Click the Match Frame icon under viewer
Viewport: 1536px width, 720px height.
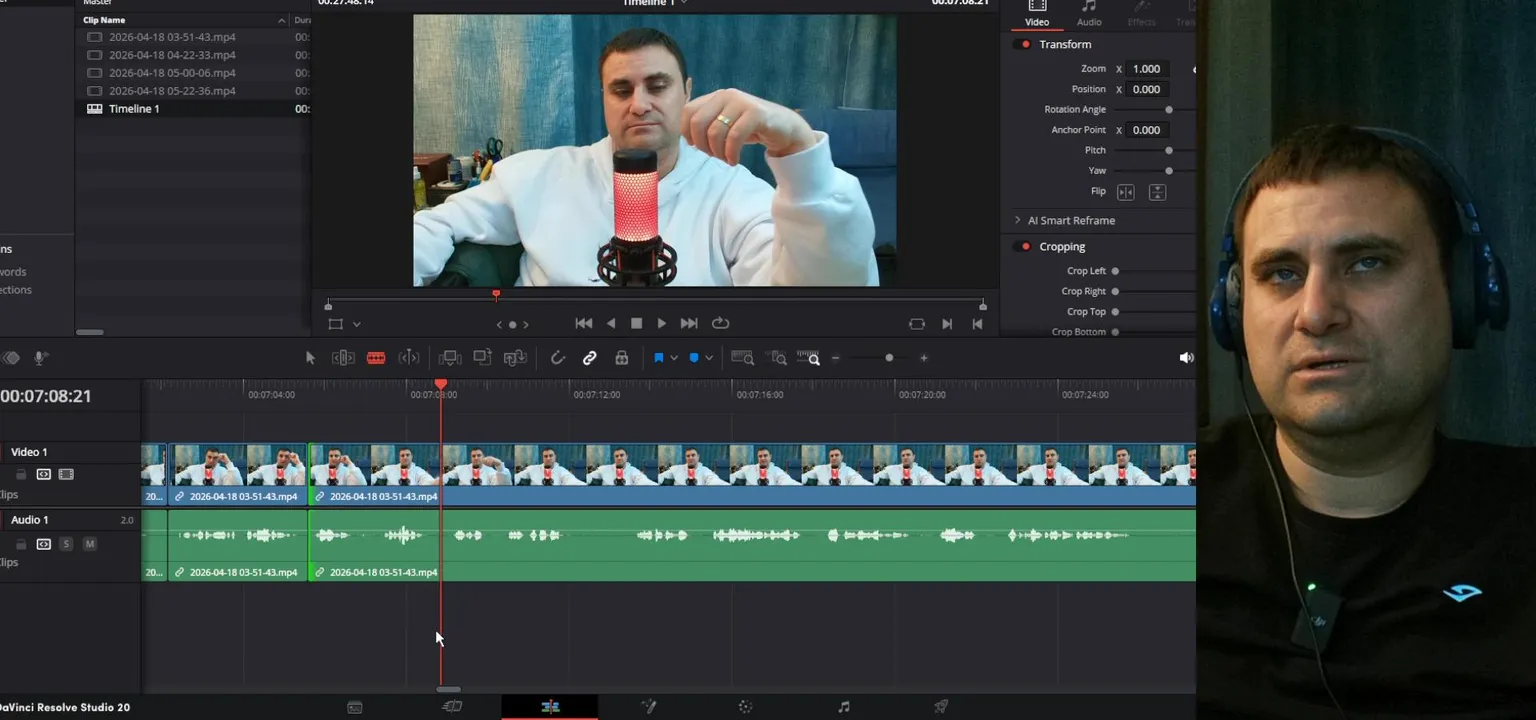coord(917,324)
